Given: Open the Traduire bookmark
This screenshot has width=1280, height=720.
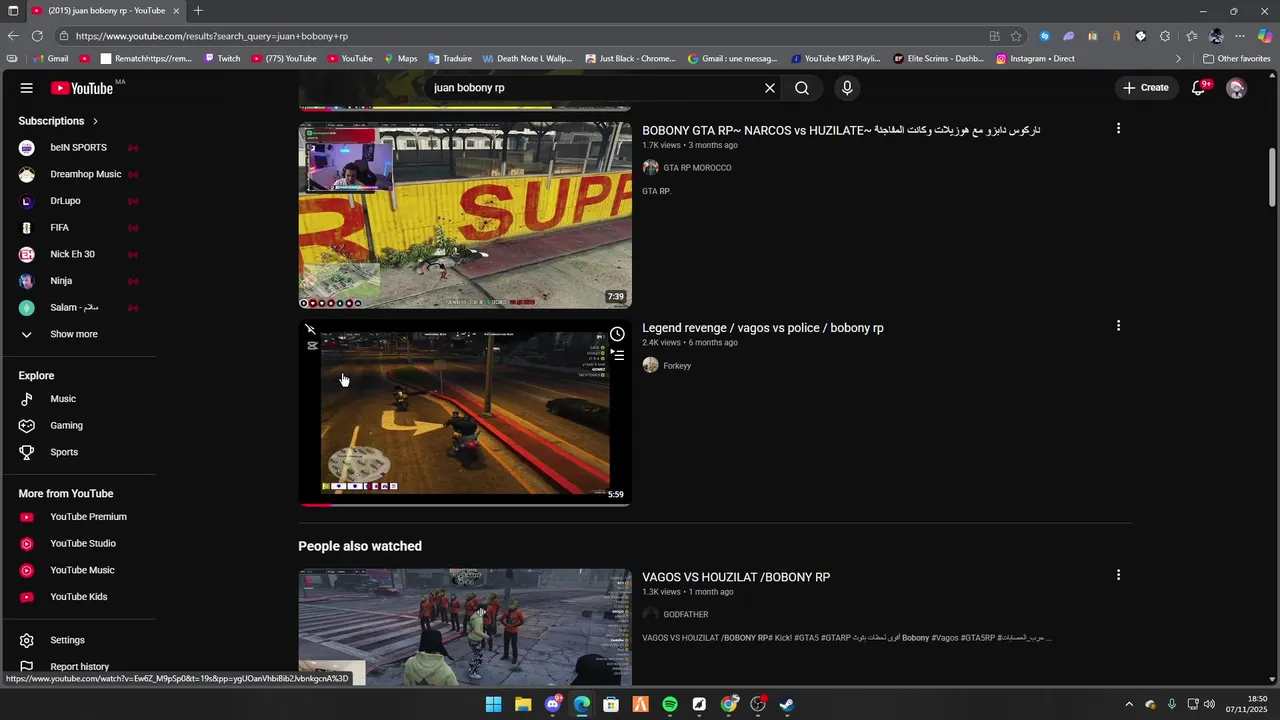Looking at the screenshot, I should pos(450,59).
